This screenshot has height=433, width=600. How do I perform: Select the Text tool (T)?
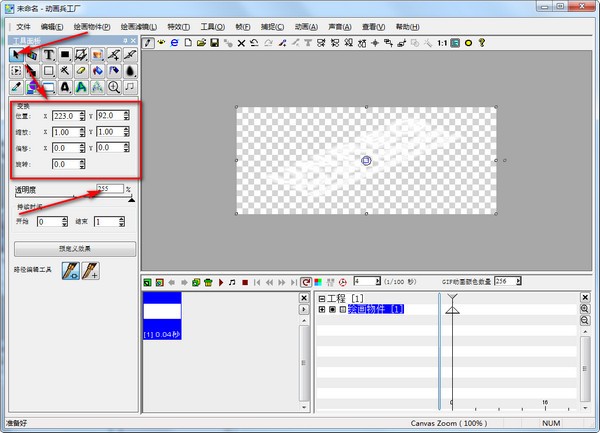click(x=48, y=54)
